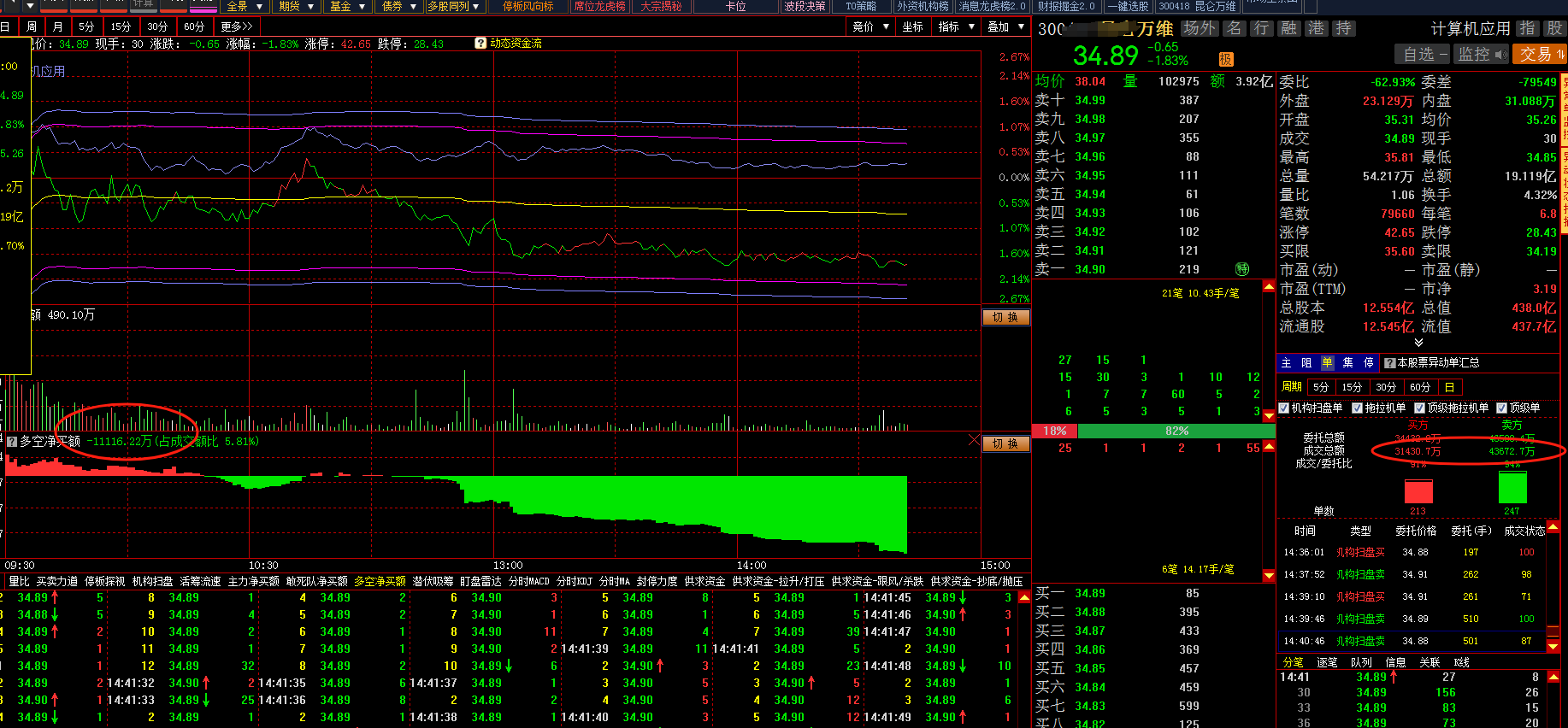
Task: Toggle the 拖拉机单 checkbox
Action: tap(1357, 408)
